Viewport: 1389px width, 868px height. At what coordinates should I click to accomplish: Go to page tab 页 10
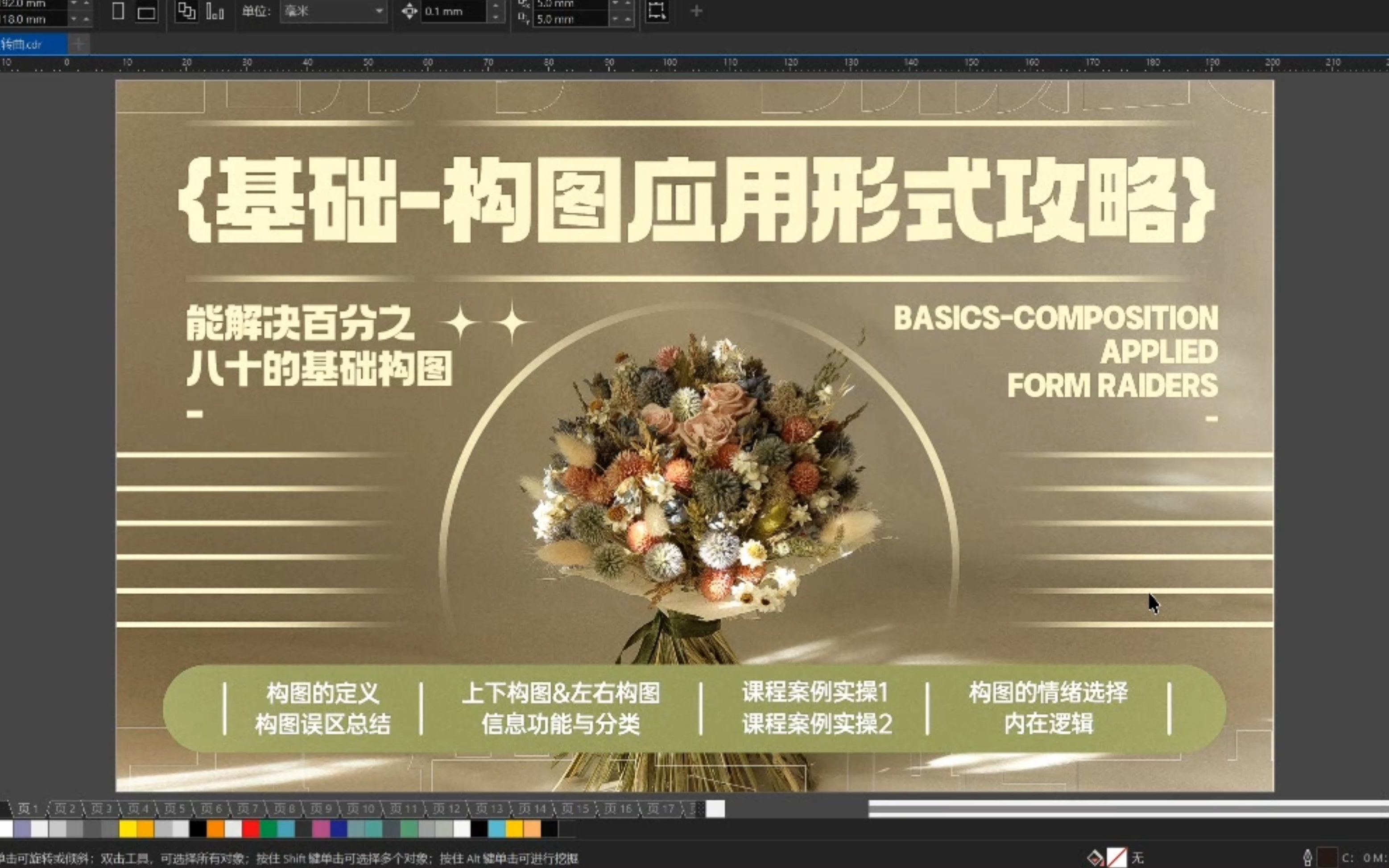360,808
